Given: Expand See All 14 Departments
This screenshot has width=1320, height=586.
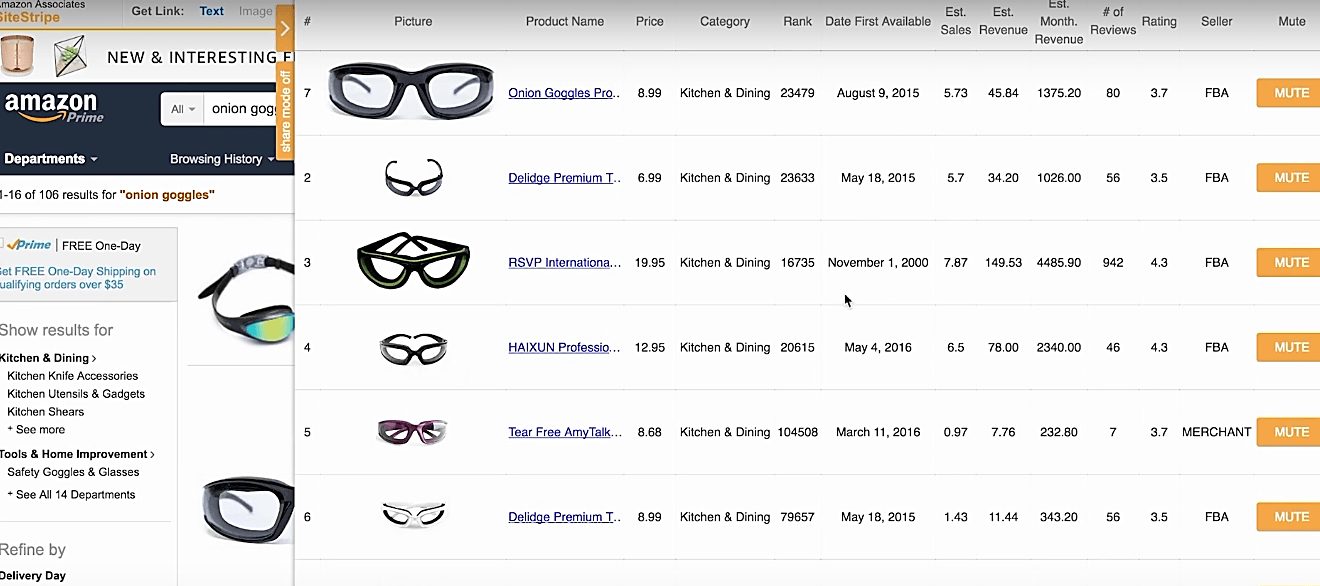Looking at the screenshot, I should [71, 495].
